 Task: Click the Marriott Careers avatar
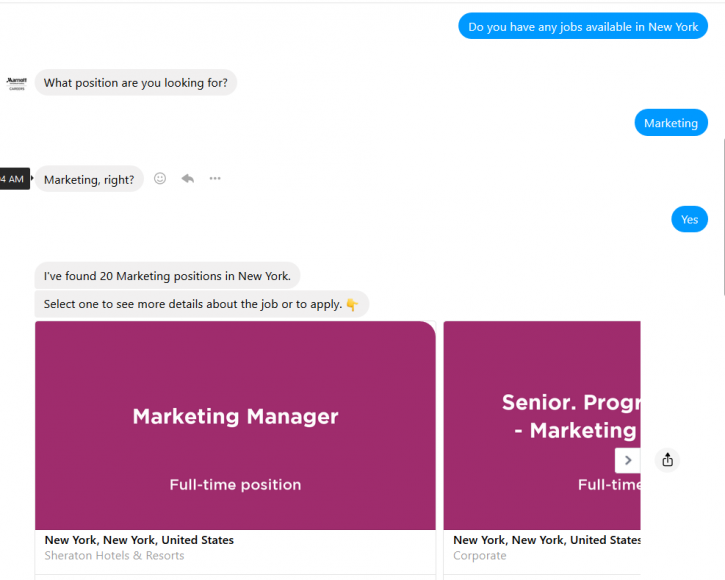click(x=16, y=83)
